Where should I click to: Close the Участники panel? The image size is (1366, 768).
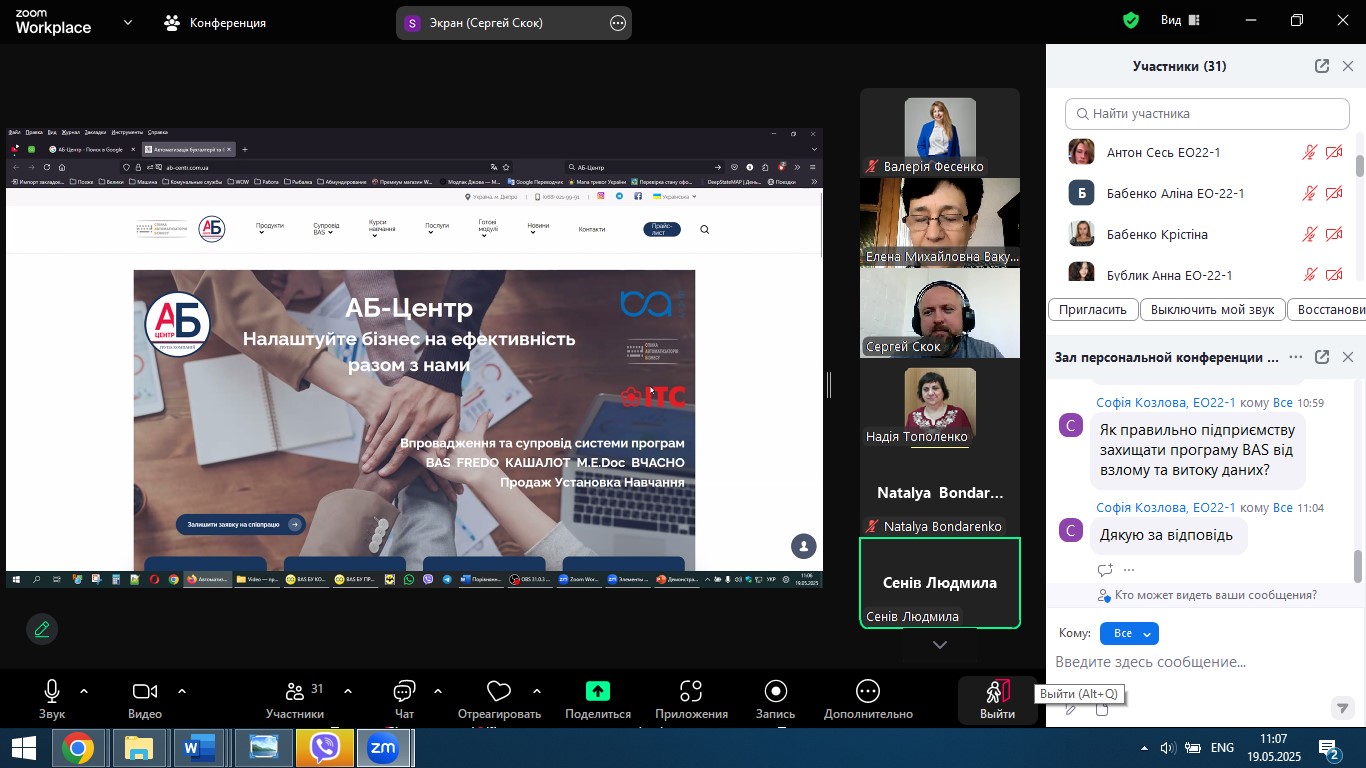1348,66
